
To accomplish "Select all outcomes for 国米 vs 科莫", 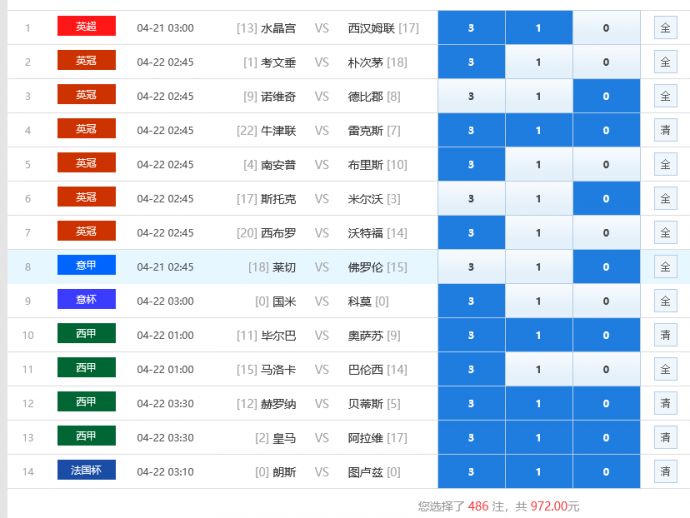I will click(x=665, y=301).
